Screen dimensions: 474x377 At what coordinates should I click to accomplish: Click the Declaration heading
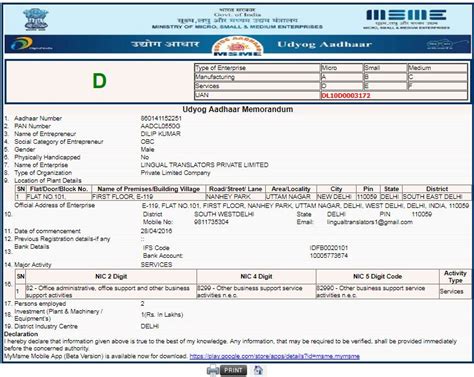21,334
